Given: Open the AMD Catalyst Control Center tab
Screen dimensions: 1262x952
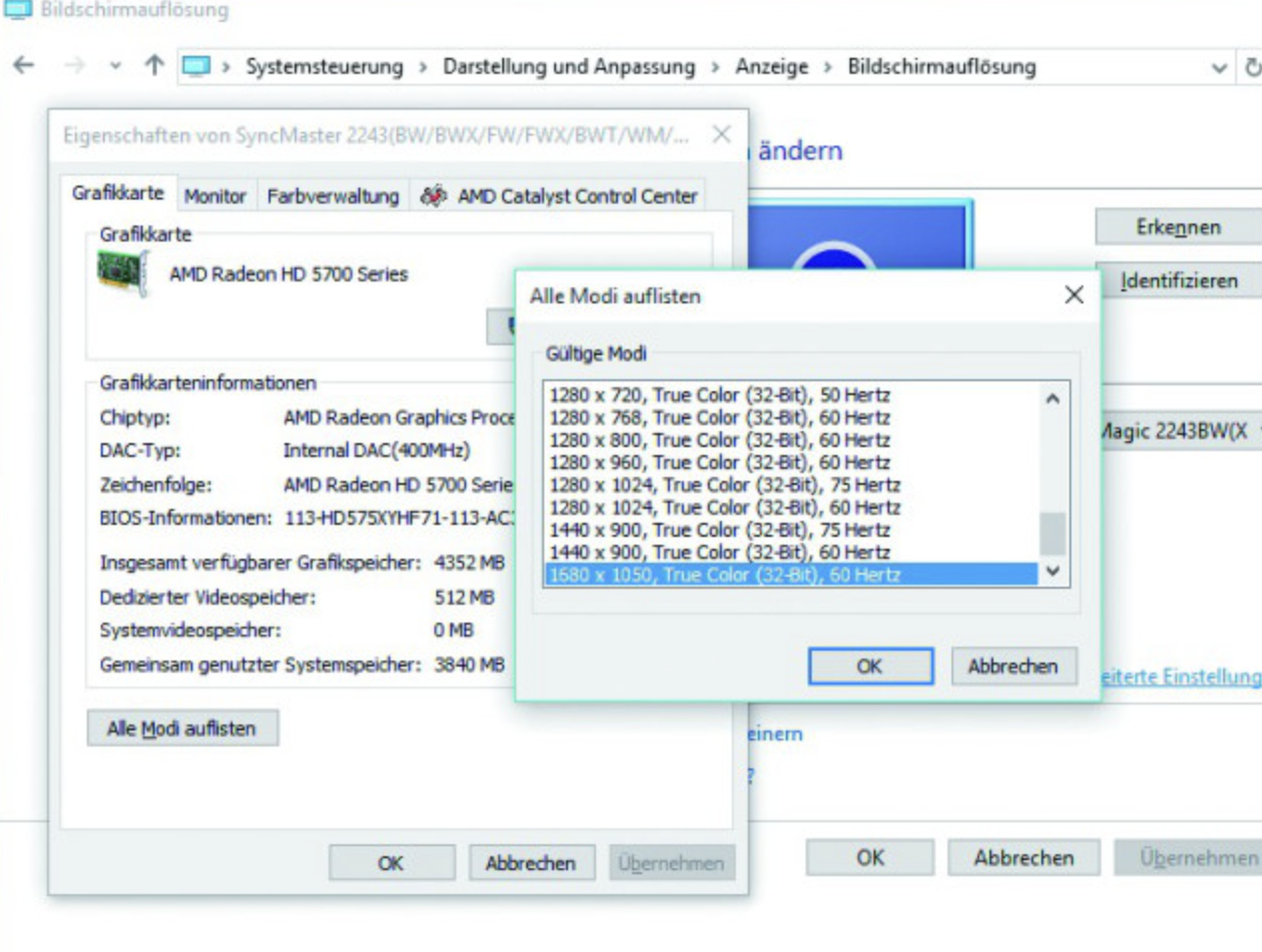Looking at the screenshot, I should tap(559, 197).
